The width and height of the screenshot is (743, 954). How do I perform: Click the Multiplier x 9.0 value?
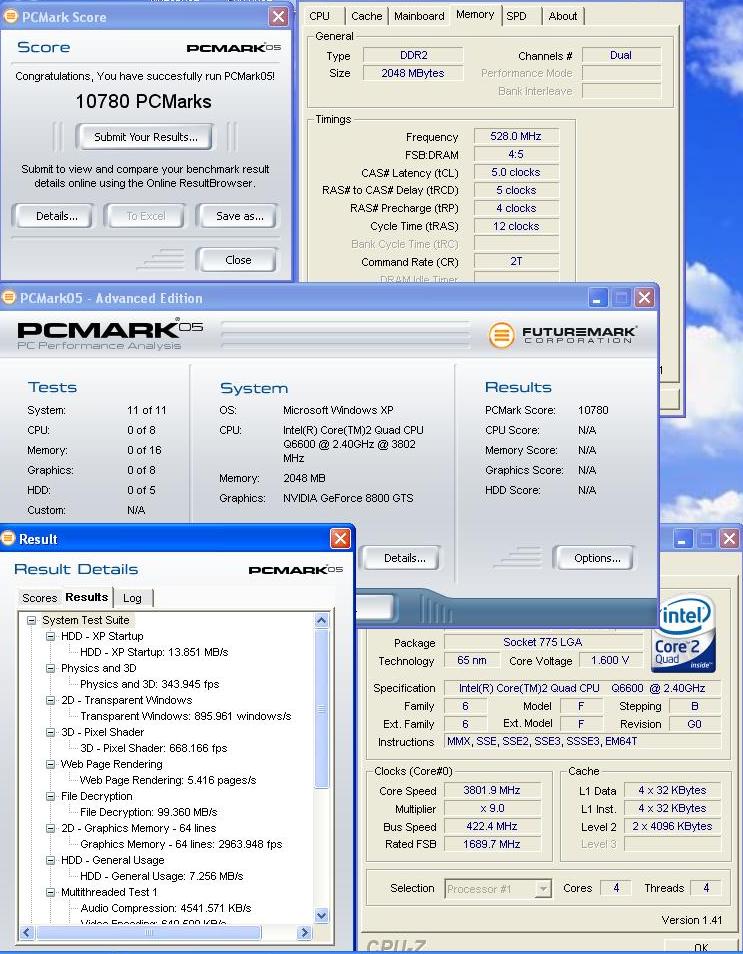click(x=492, y=809)
